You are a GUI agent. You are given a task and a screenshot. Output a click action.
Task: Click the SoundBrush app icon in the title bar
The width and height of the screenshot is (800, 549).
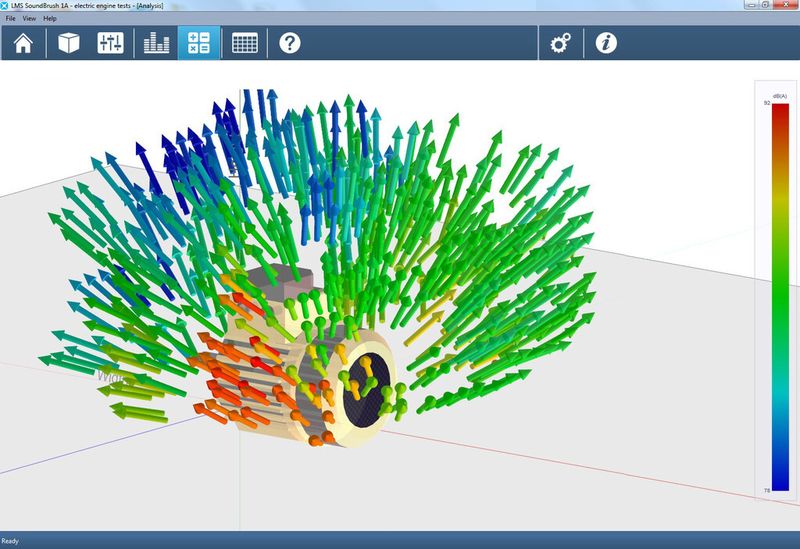pyautogui.click(x=5, y=6)
